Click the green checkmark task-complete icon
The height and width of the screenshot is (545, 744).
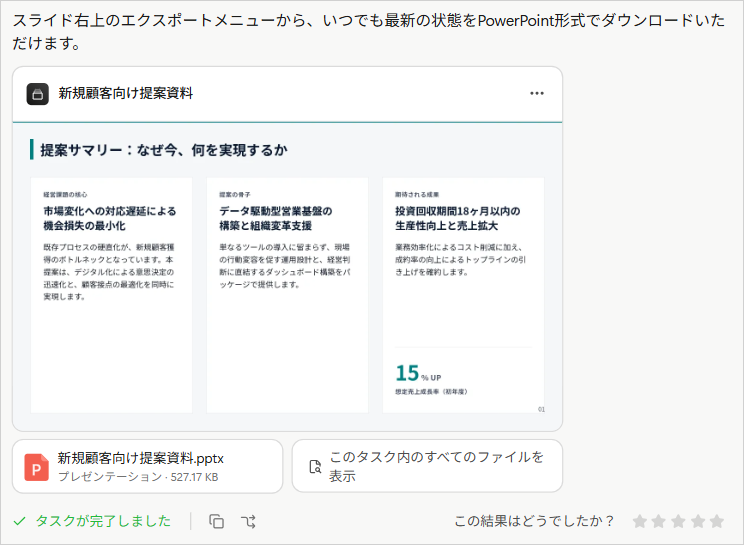tap(19, 521)
